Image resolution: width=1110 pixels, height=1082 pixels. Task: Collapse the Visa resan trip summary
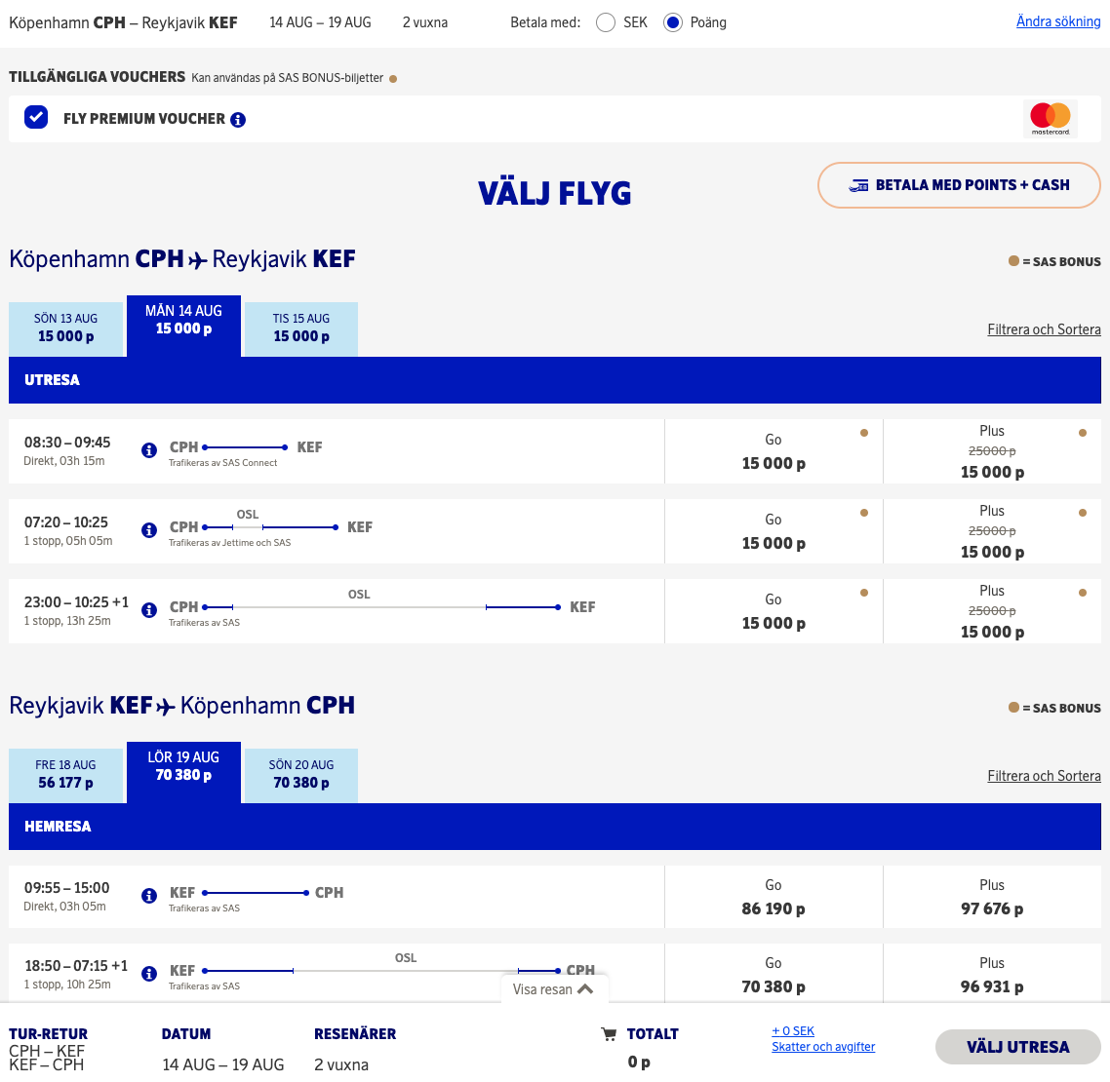point(554,989)
